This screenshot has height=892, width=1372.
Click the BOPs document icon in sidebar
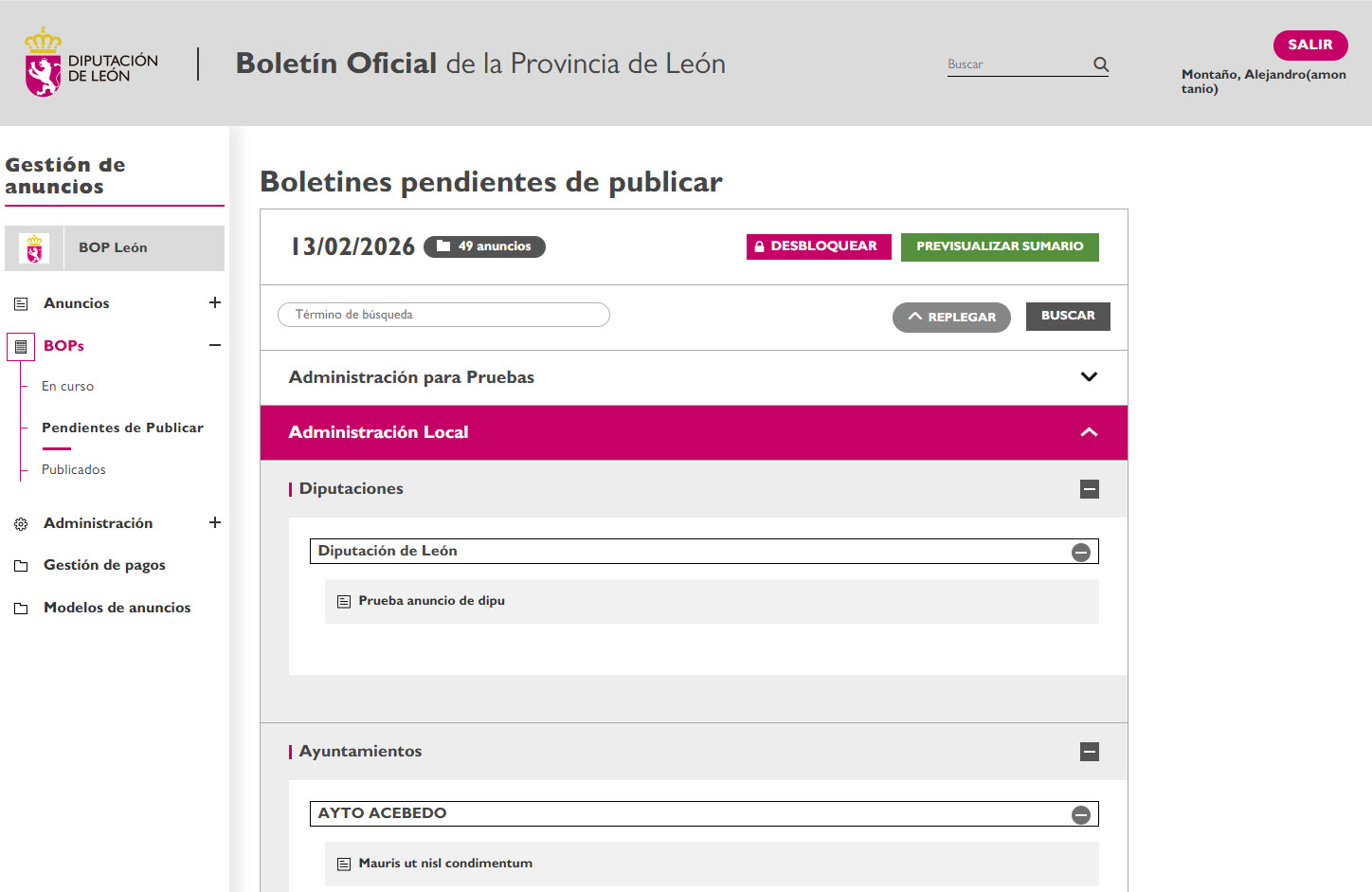click(x=21, y=347)
